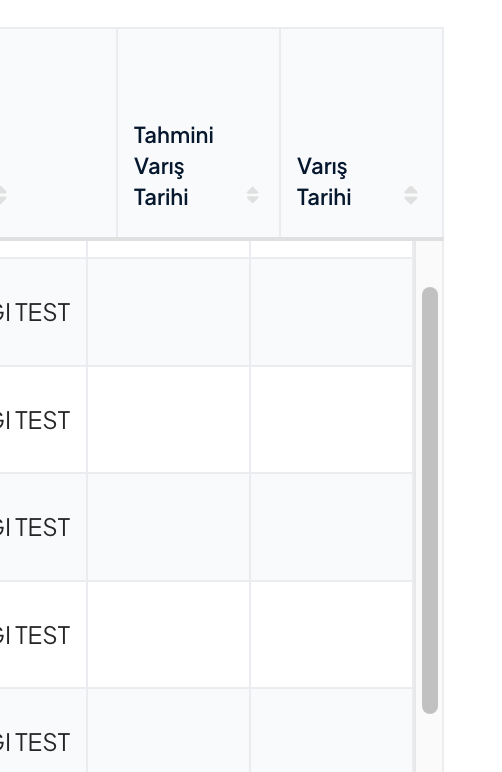Select the fourth GI TEST row cell

pos(43,635)
